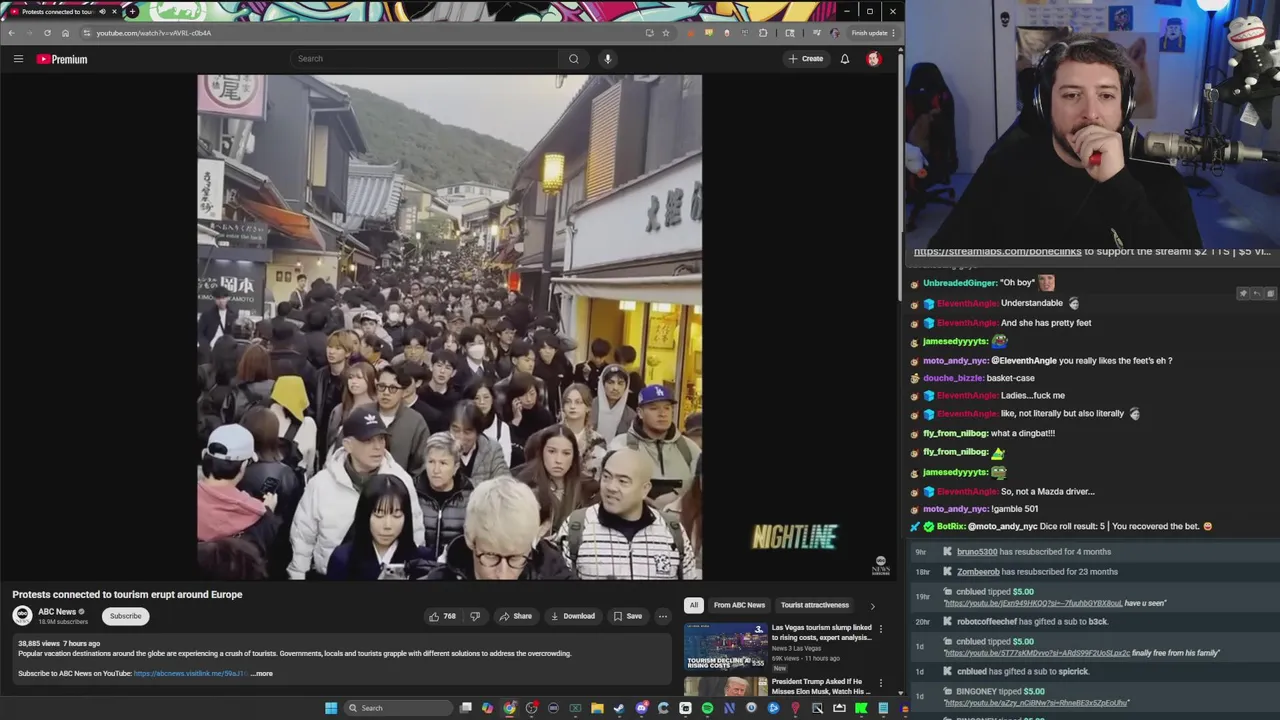Open Discord from the taskbar
The width and height of the screenshot is (1280, 720).
click(641, 708)
